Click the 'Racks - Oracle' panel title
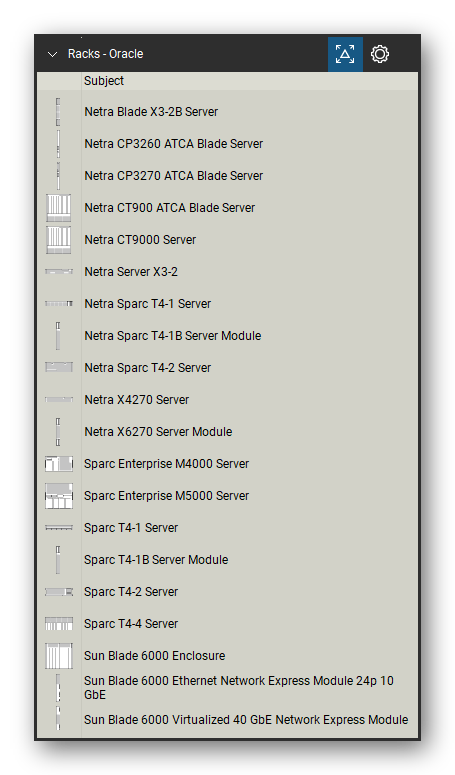 (106, 54)
